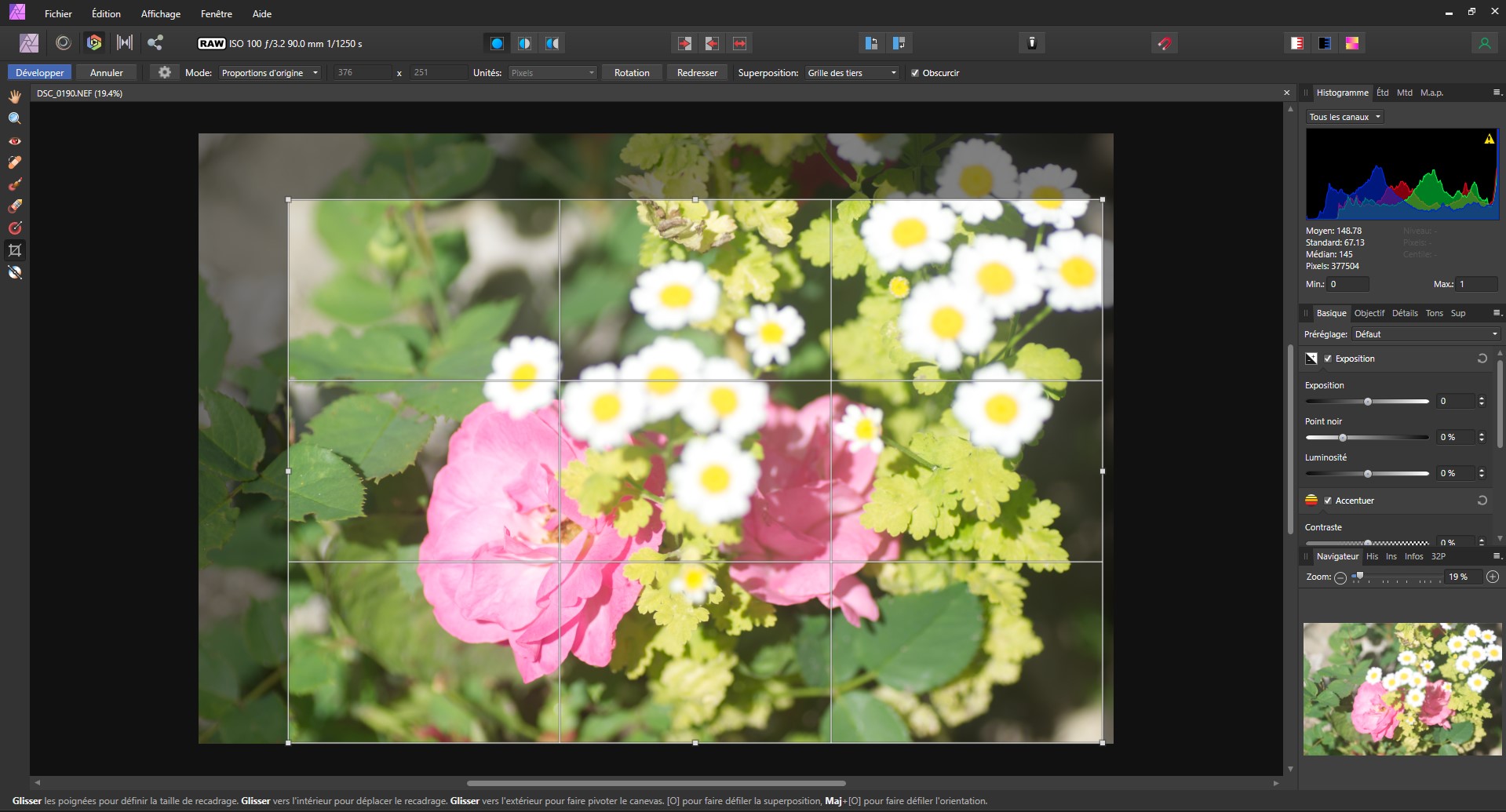
Task: Switch to the Objectif tab
Action: coord(1369,313)
